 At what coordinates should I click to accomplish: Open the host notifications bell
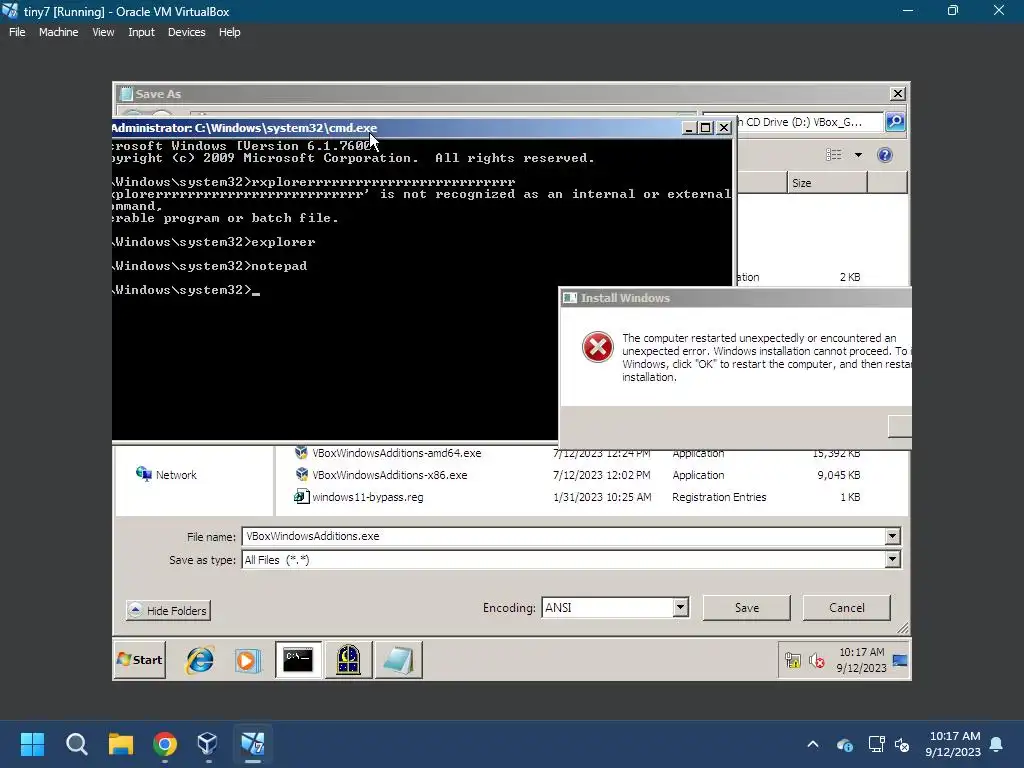click(997, 744)
